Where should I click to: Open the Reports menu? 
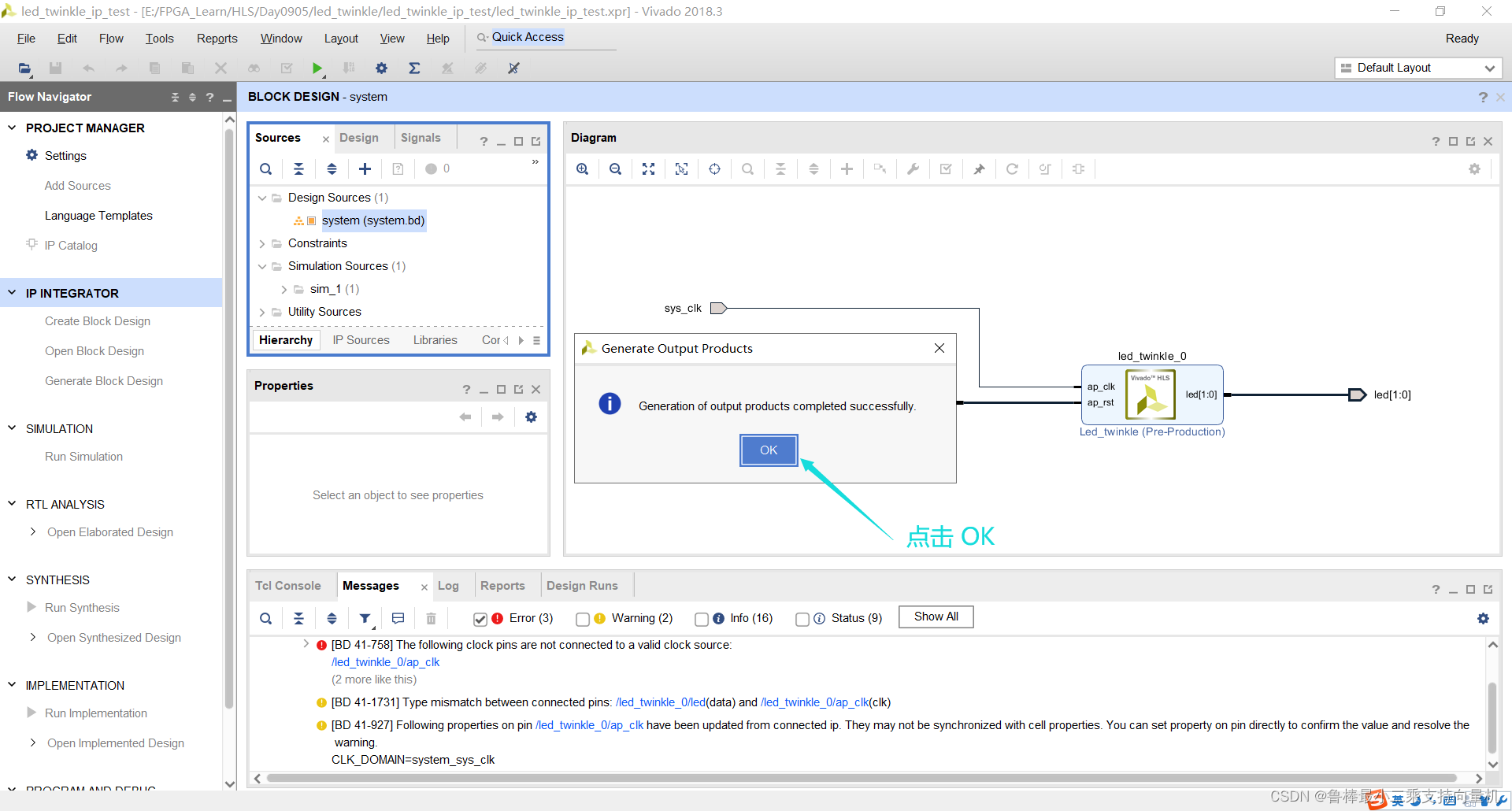click(x=217, y=39)
